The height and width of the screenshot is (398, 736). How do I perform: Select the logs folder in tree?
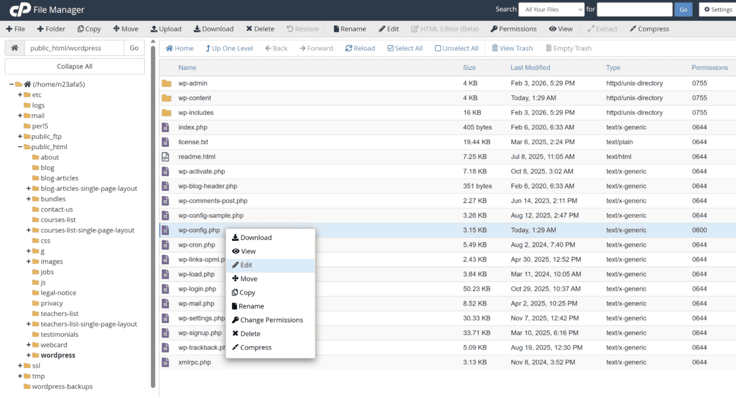(38, 105)
